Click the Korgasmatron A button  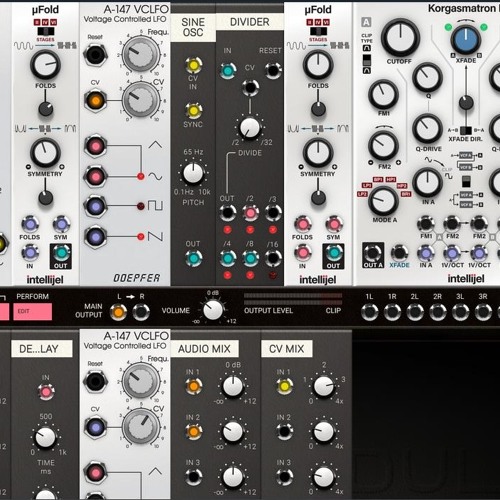[x=366, y=22]
